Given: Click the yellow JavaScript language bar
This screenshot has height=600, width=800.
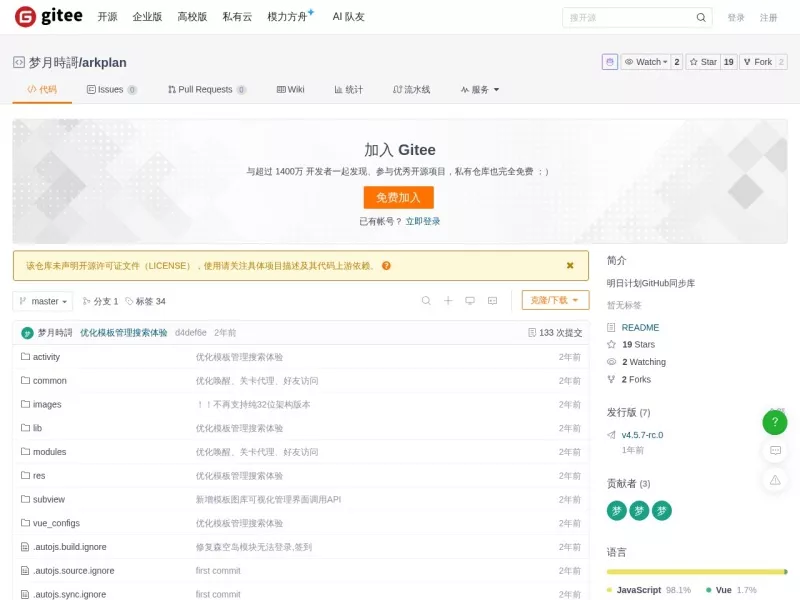Looking at the screenshot, I should coord(695,571).
